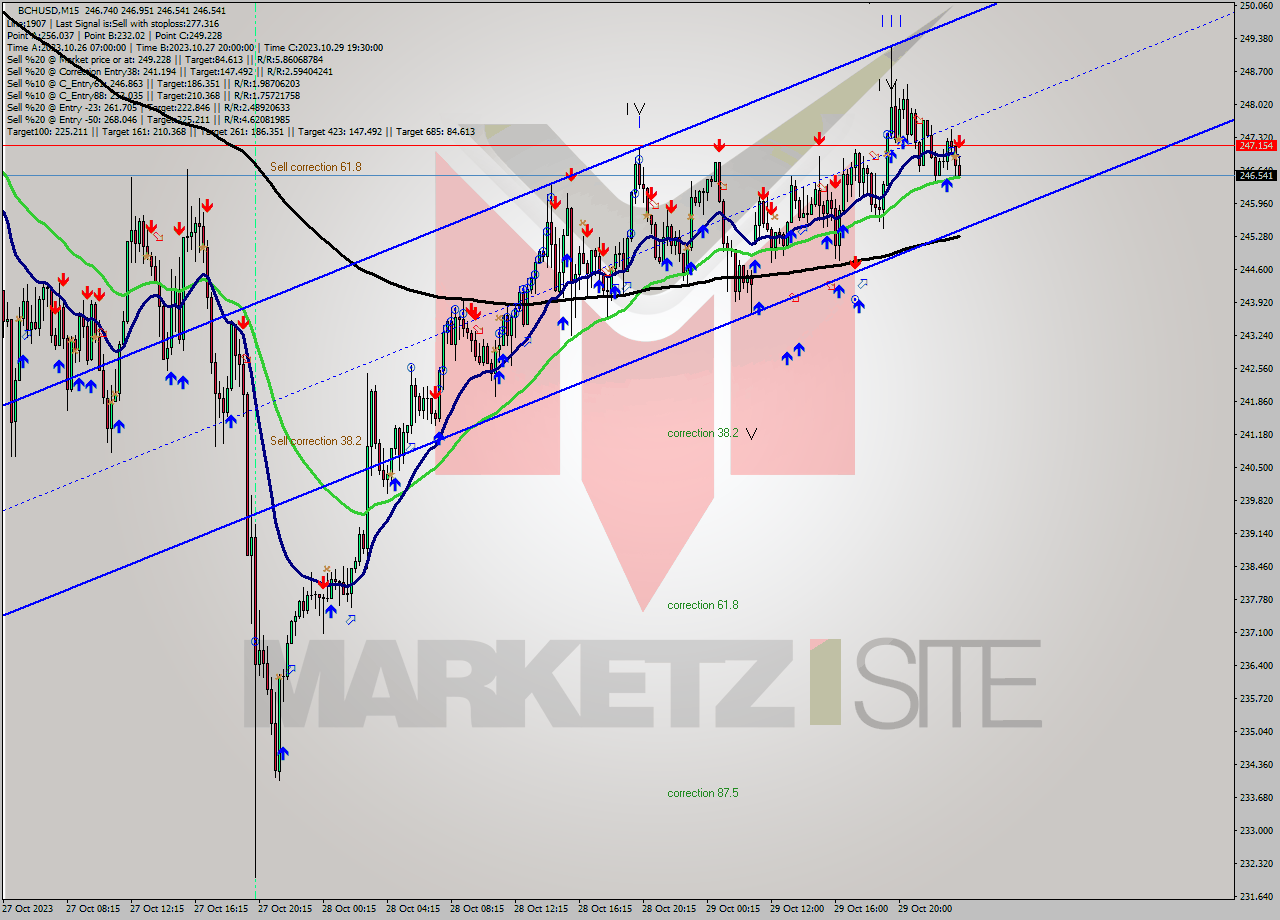This screenshot has height=920, width=1280.
Task: Click the current price tag 246.541
Action: point(1256,175)
